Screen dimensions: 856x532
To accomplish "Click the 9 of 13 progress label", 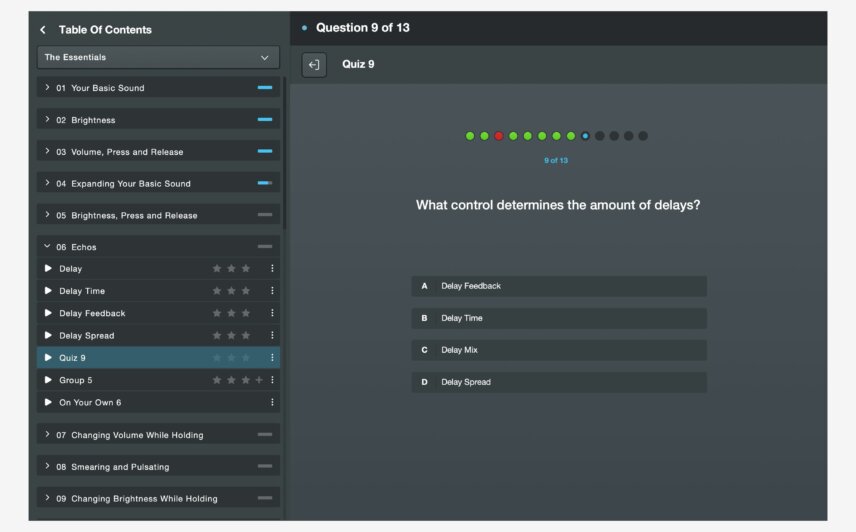I will (x=556, y=160).
